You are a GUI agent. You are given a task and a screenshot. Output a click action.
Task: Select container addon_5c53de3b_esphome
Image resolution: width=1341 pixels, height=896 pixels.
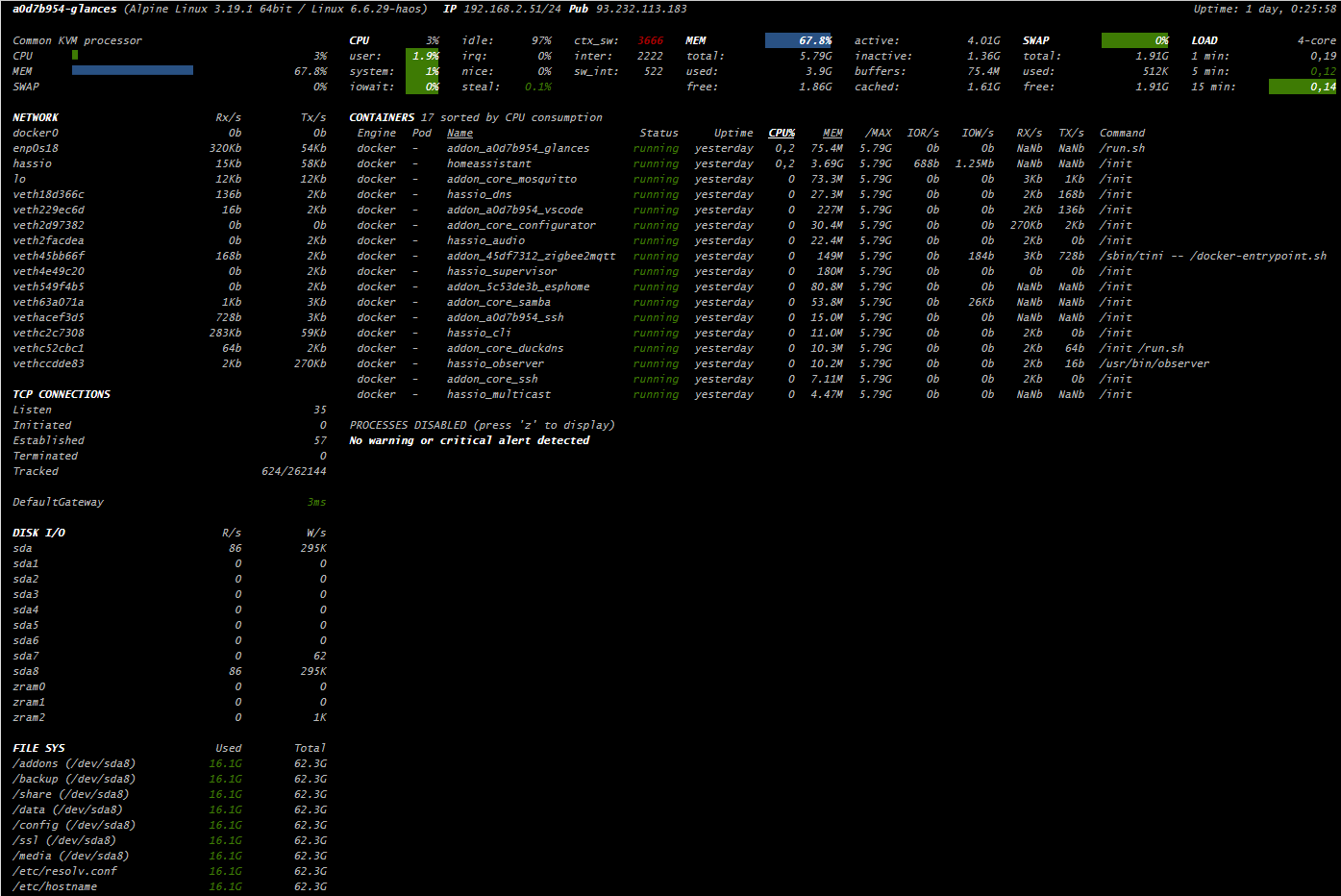click(518, 286)
